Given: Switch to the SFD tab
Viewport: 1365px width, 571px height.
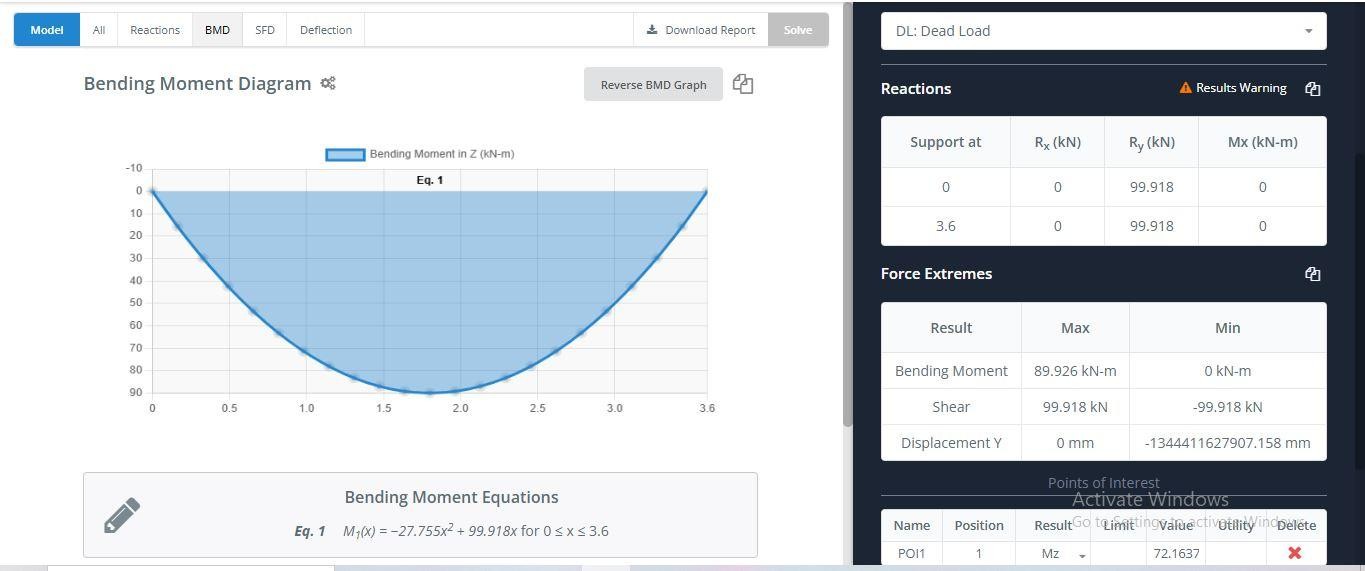Looking at the screenshot, I should click(x=265, y=30).
